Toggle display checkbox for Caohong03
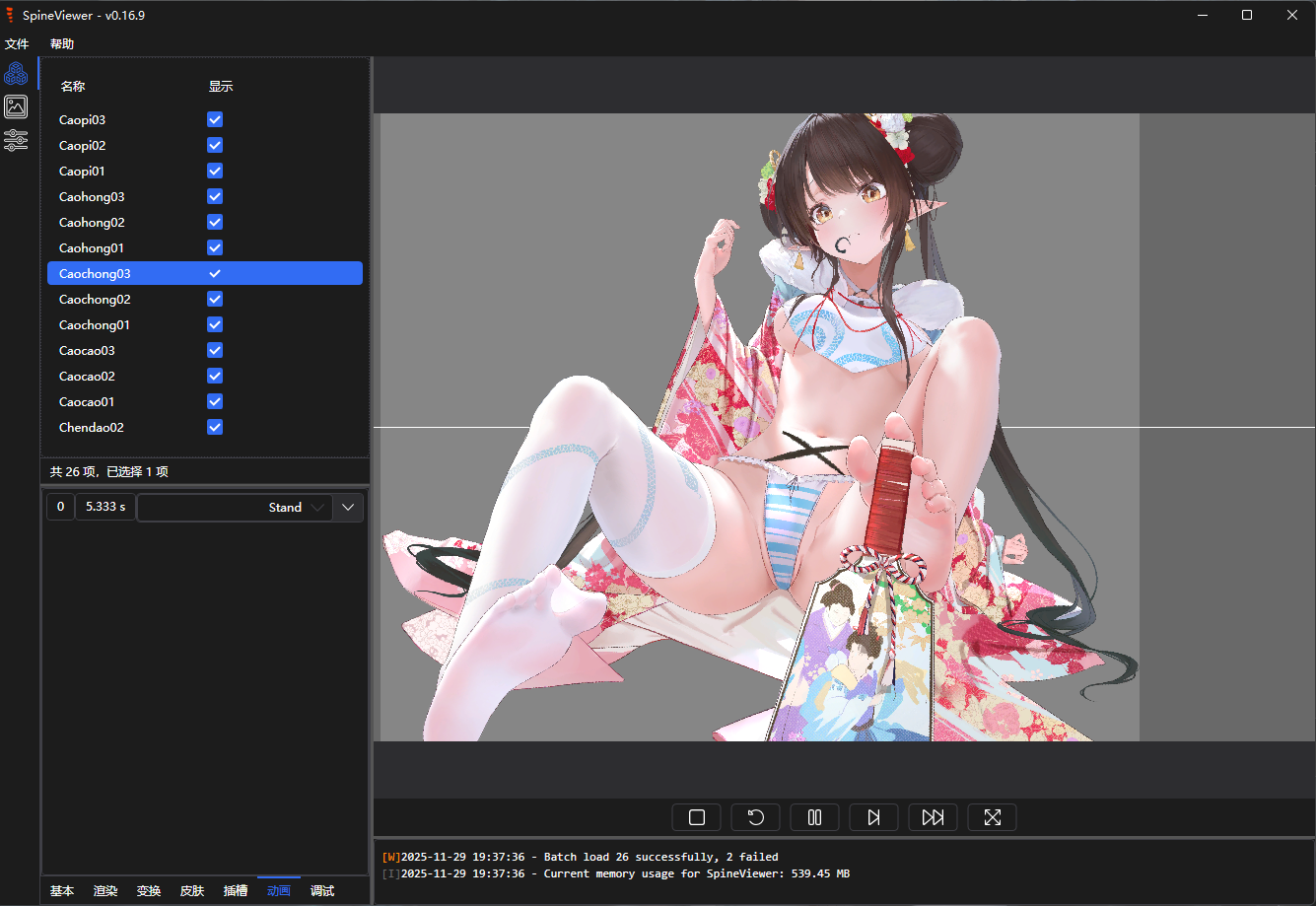 (x=215, y=196)
